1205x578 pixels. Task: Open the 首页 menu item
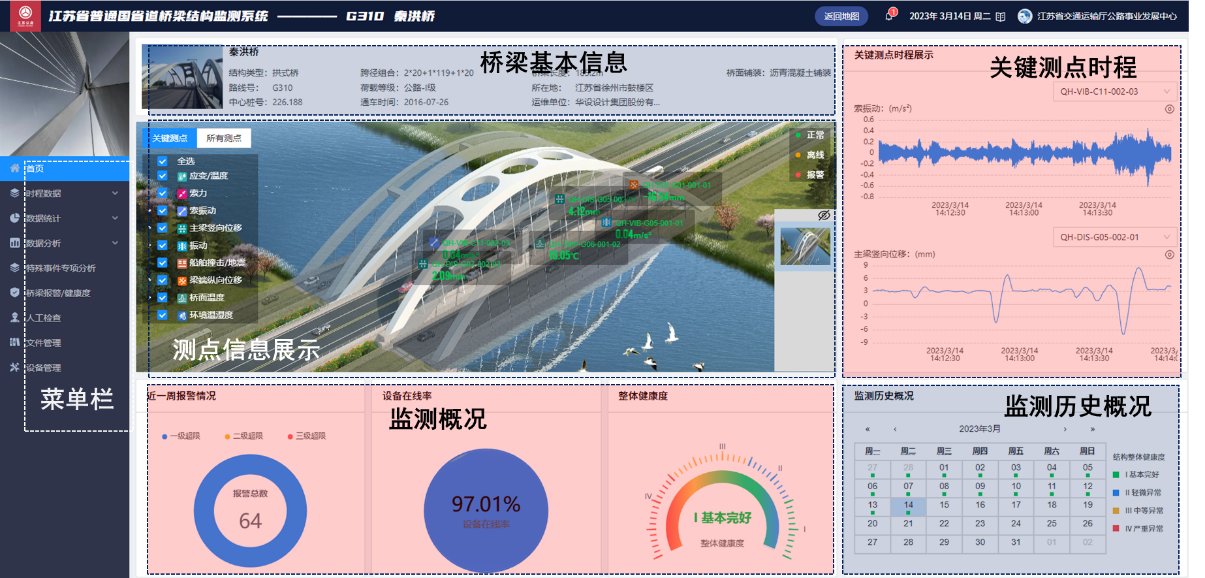pos(64,168)
